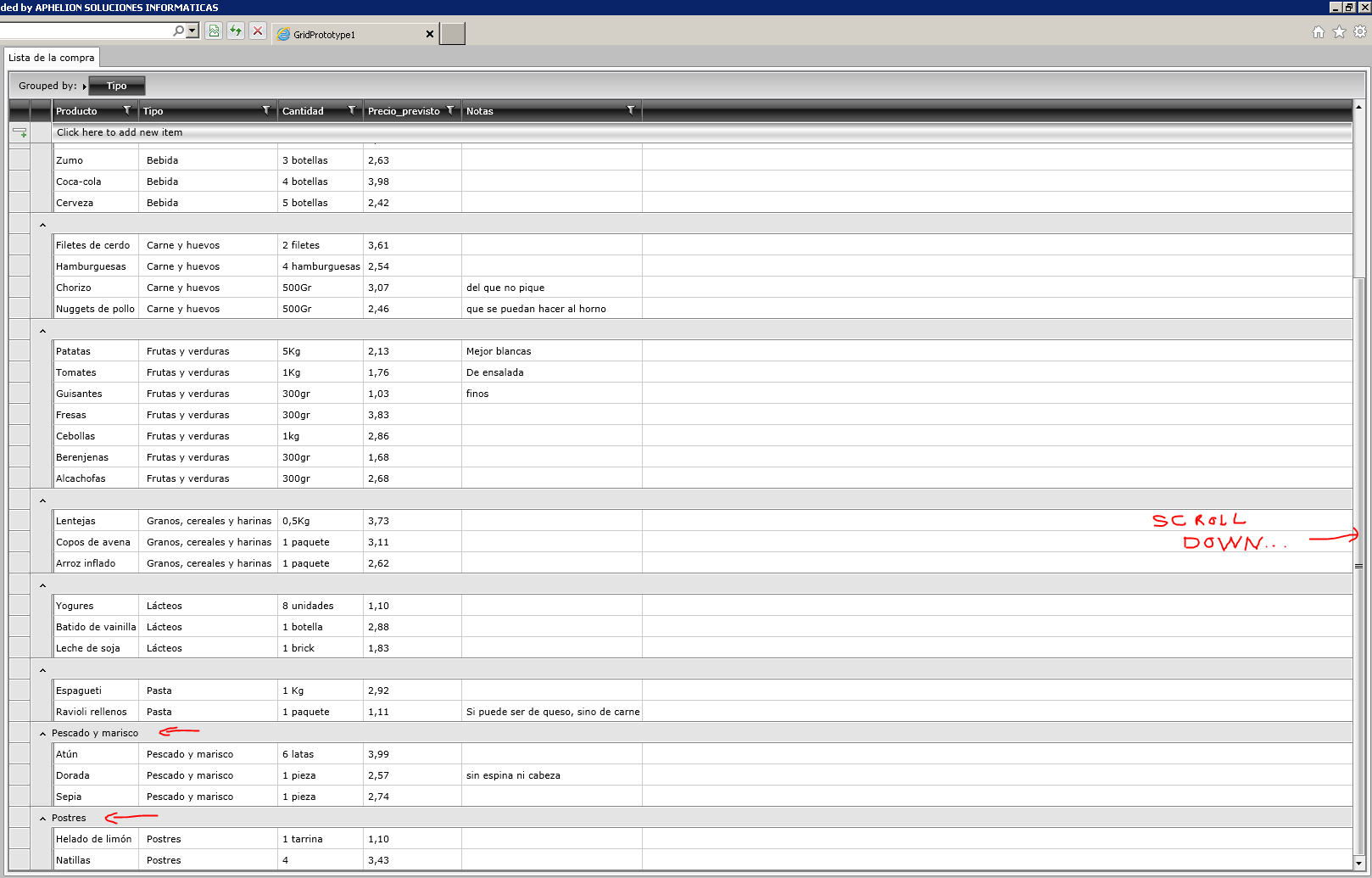
Task: Select the 'Helado de limón' product cell
Action: click(x=96, y=839)
